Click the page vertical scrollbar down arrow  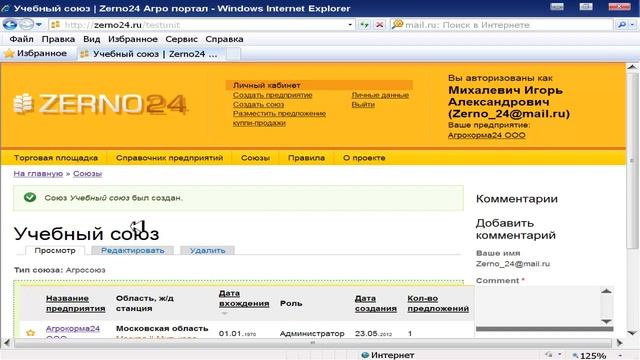tap(632, 333)
